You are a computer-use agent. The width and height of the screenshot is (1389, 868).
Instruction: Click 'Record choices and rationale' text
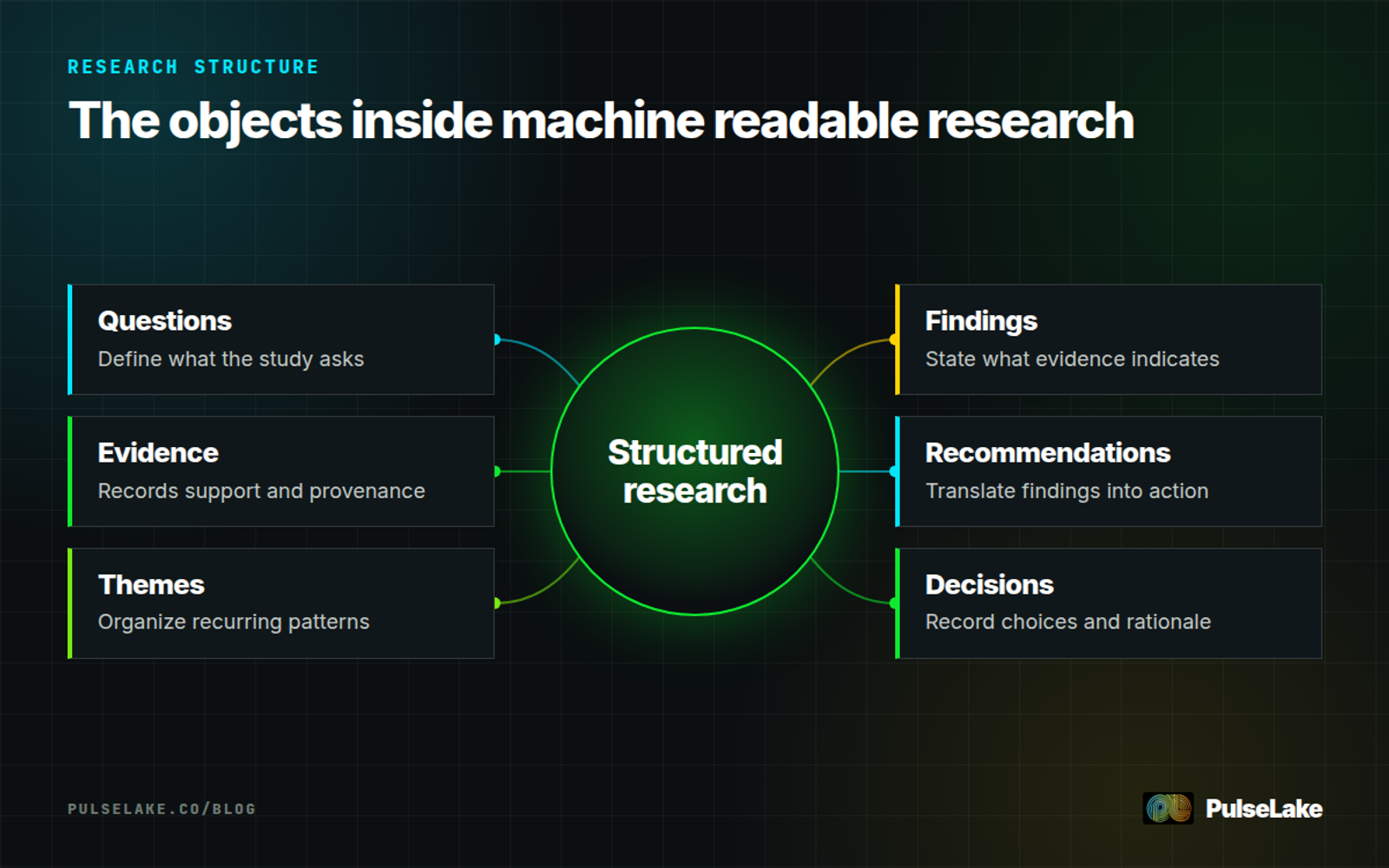tap(1068, 621)
